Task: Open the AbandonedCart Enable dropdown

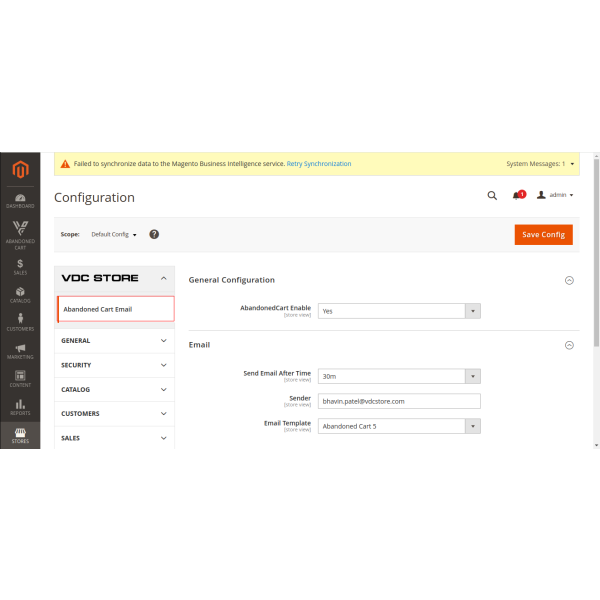Action: (399, 311)
